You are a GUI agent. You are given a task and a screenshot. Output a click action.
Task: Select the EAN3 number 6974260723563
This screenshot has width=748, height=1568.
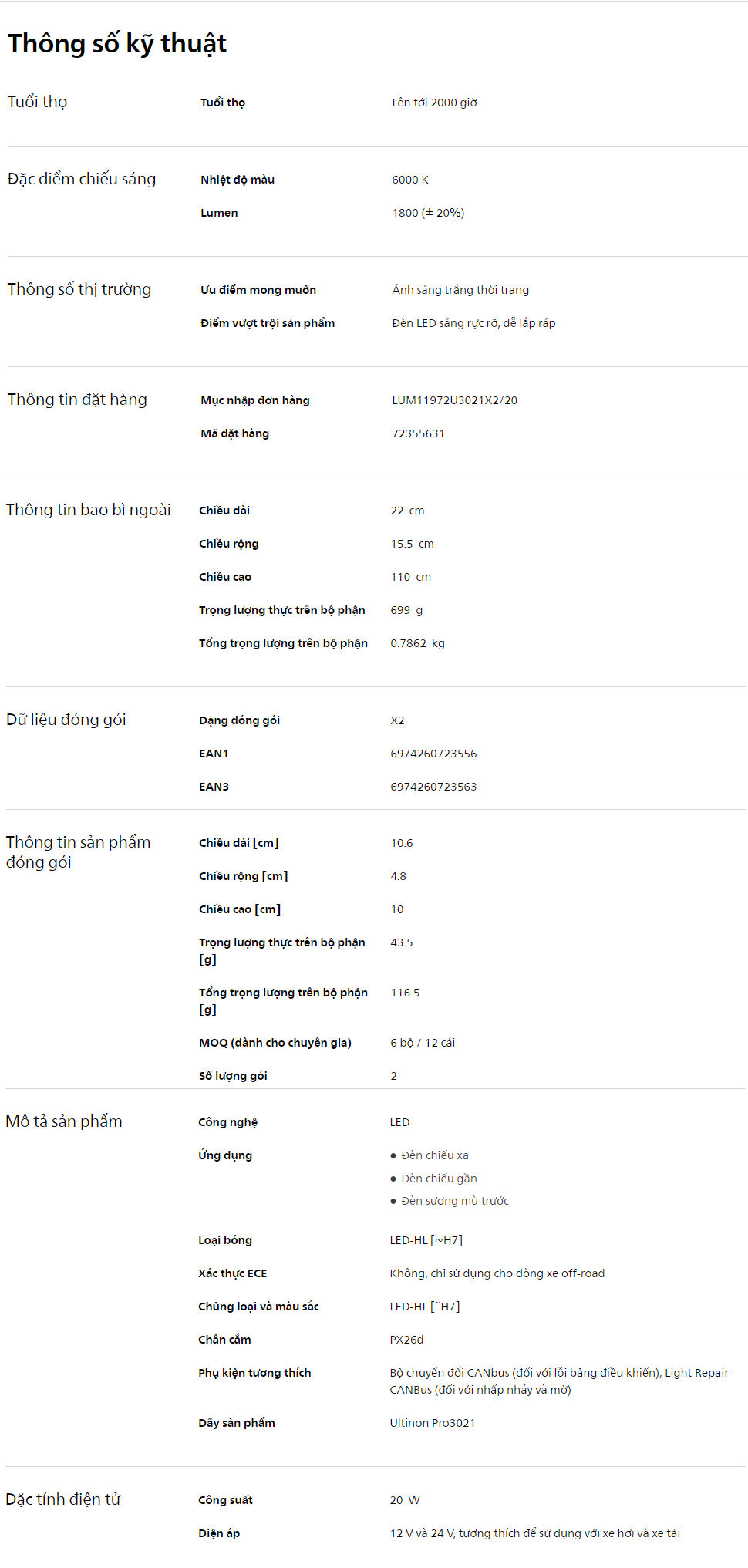click(433, 787)
